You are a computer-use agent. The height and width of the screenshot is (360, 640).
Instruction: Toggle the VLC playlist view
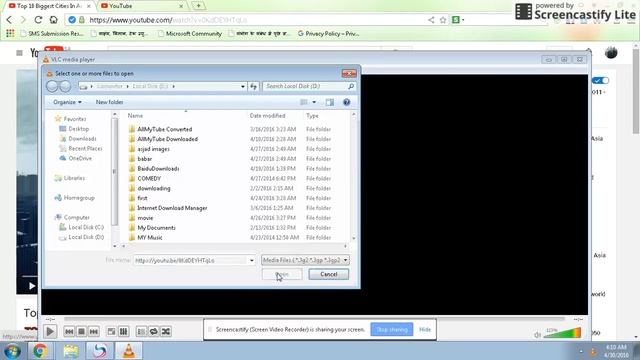click(141, 331)
